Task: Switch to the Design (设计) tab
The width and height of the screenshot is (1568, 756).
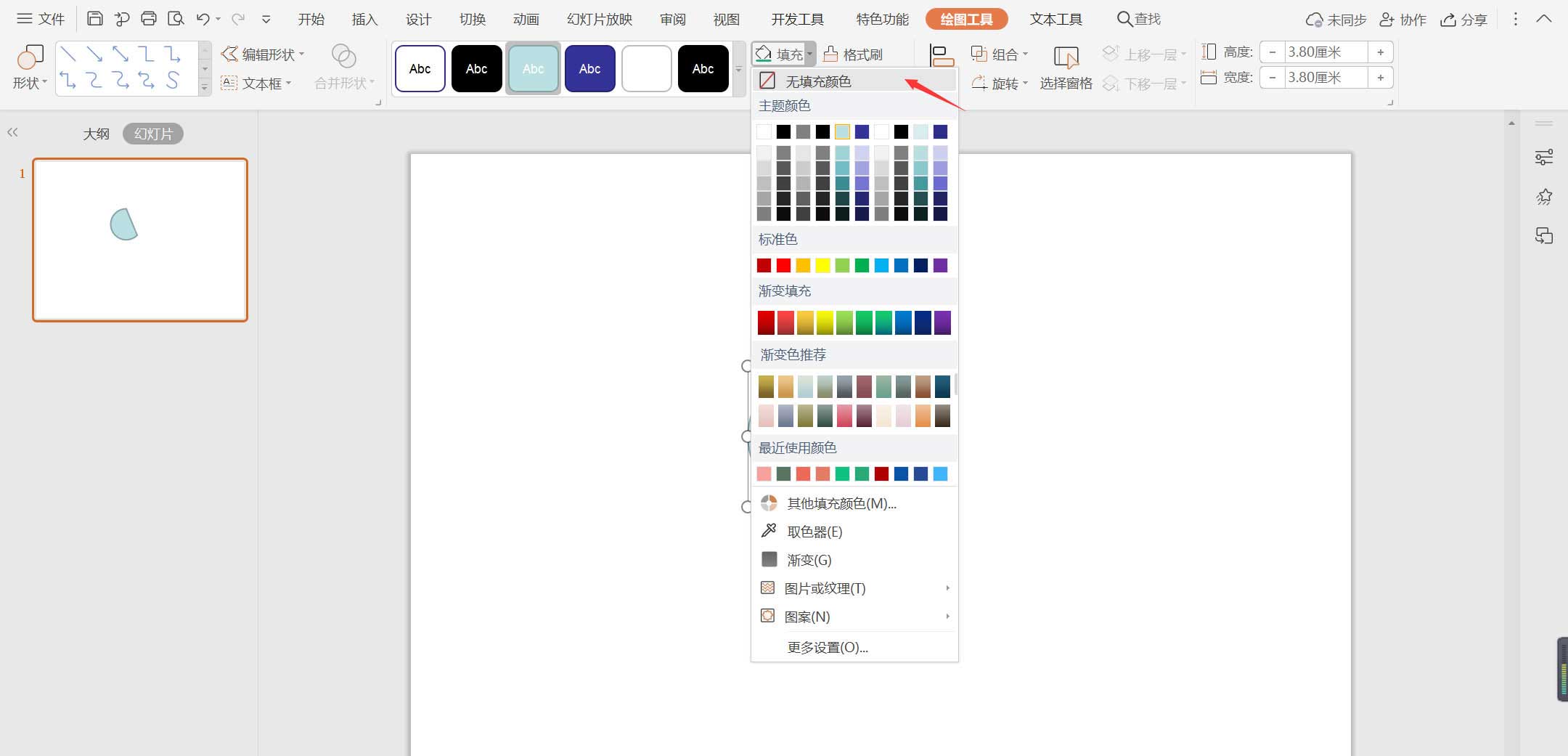Action: click(x=418, y=20)
